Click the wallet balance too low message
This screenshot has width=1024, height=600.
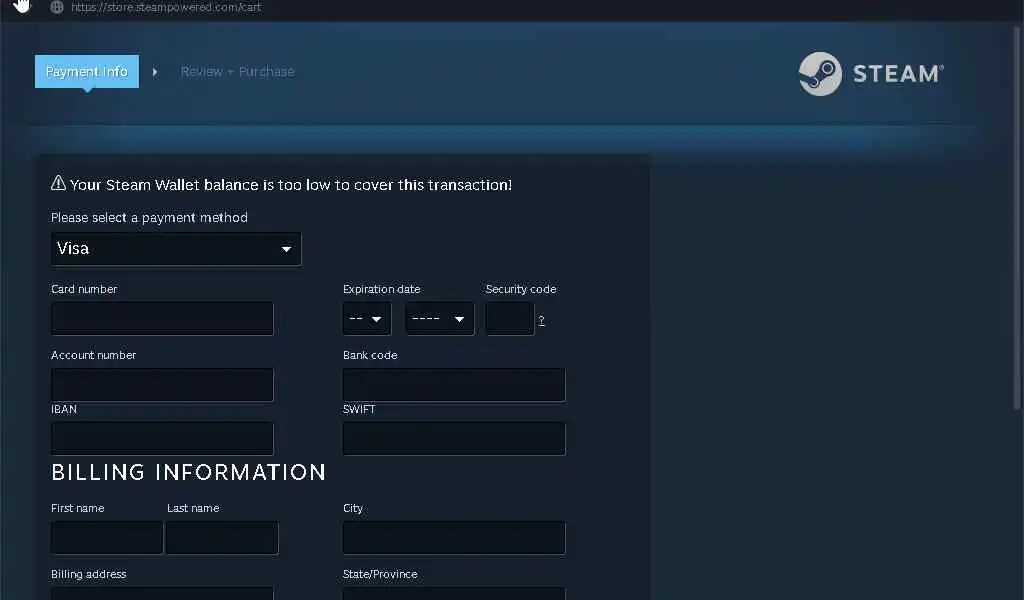coord(291,185)
